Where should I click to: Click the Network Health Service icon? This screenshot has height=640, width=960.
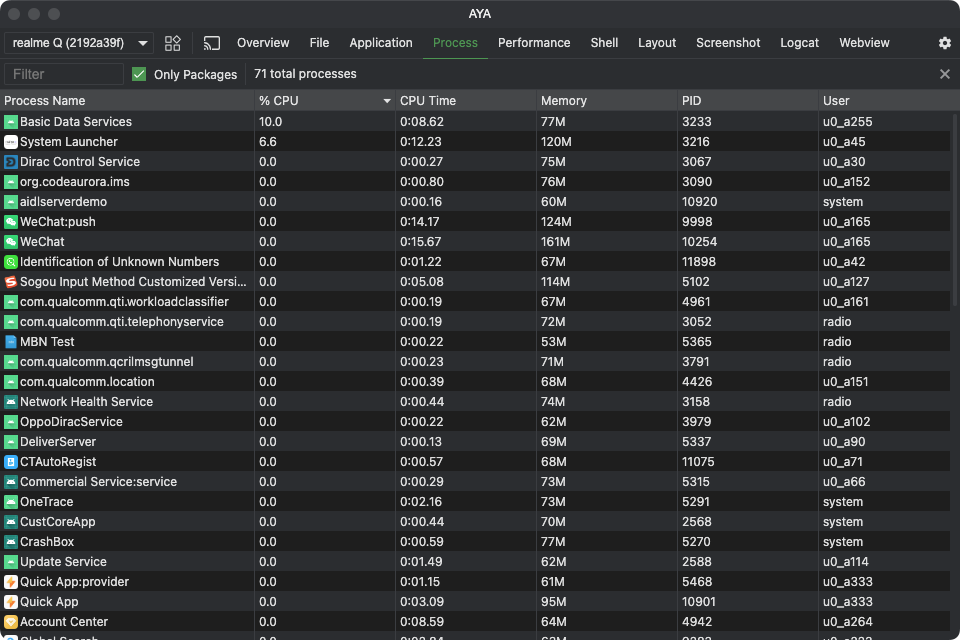pos(10,402)
